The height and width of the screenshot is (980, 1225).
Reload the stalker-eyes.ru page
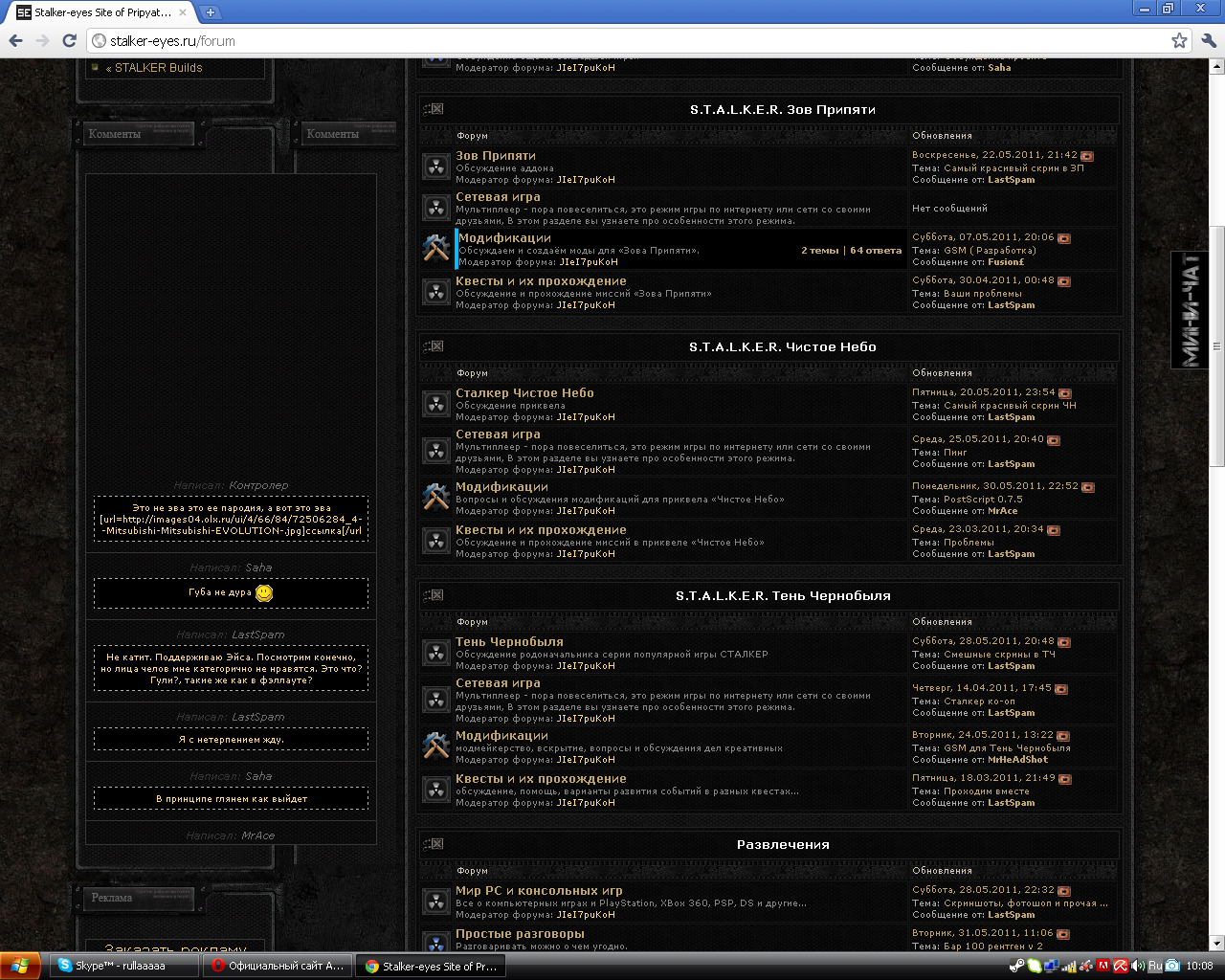click(69, 40)
